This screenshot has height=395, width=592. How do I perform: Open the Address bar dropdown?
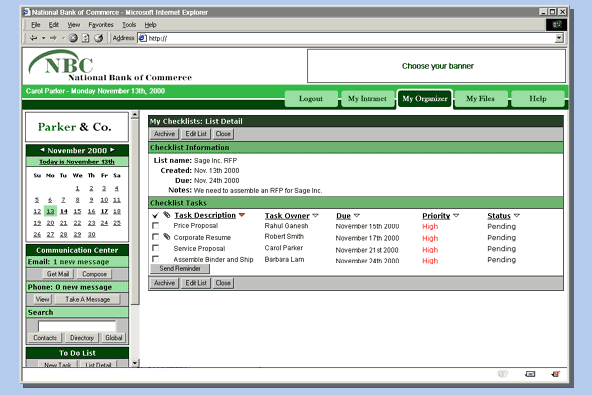tap(559, 38)
